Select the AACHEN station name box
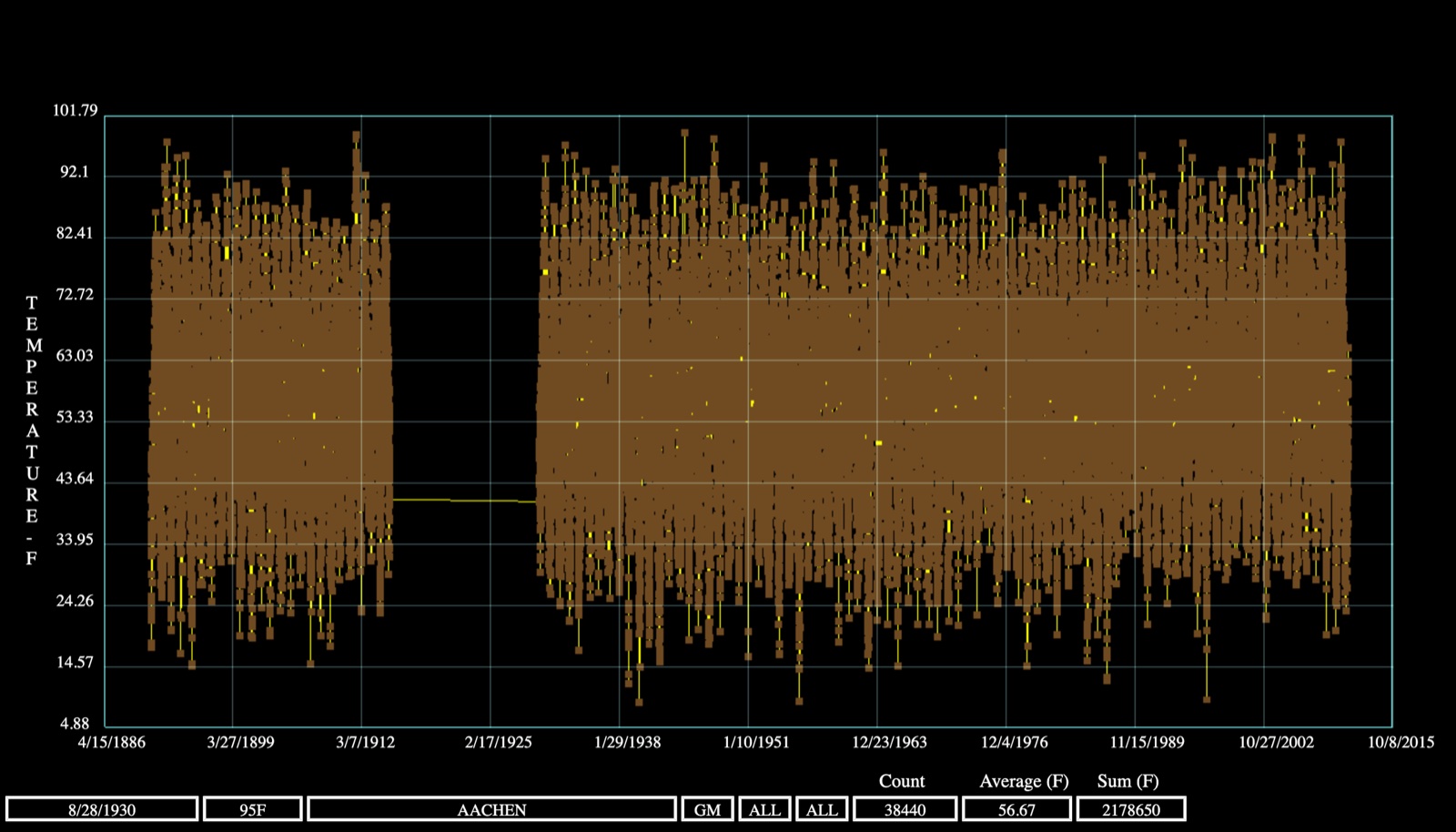 (492, 809)
